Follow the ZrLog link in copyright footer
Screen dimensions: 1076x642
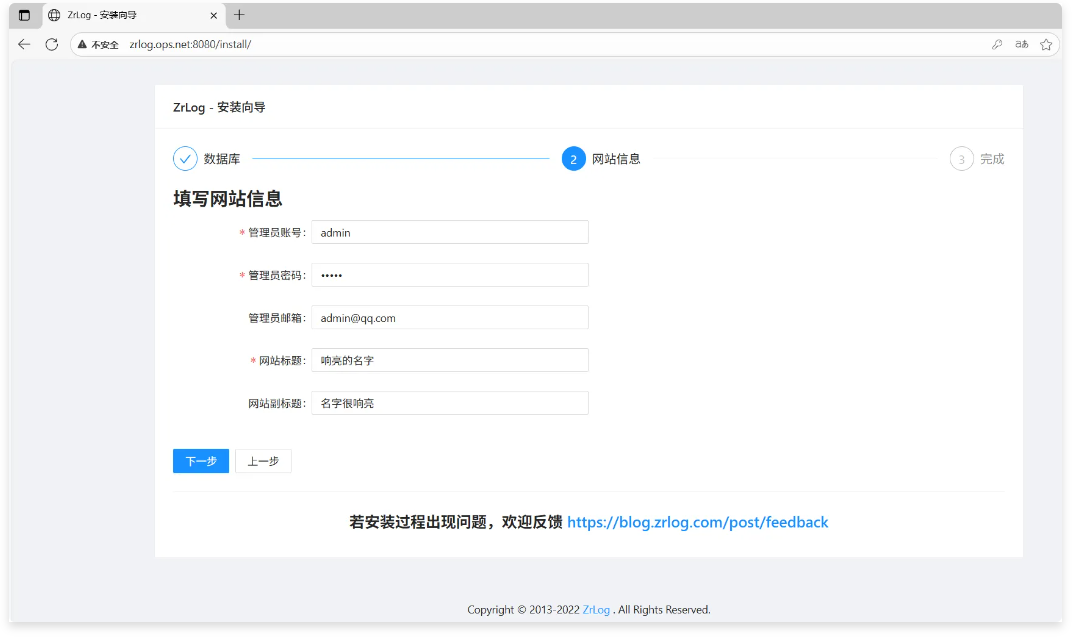(x=596, y=610)
